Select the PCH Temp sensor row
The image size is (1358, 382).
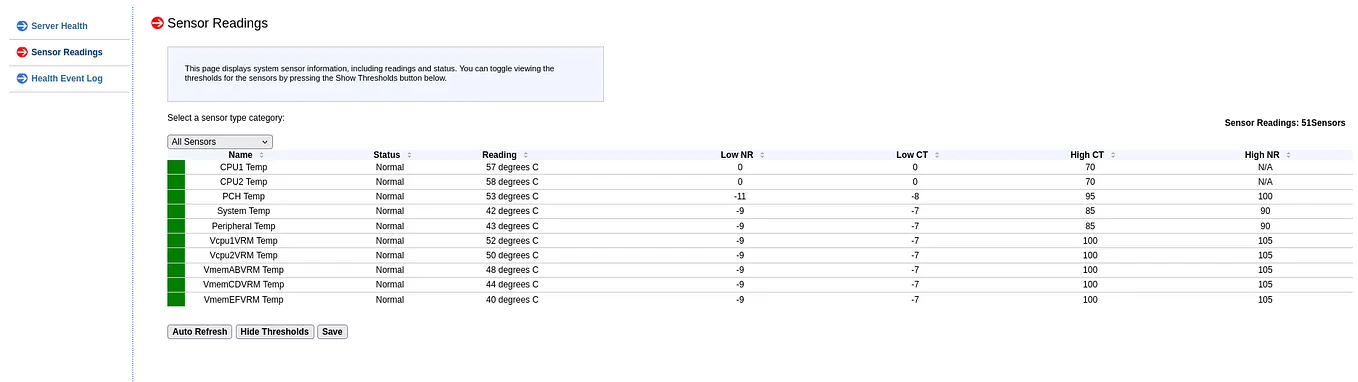pyautogui.click(x=760, y=196)
